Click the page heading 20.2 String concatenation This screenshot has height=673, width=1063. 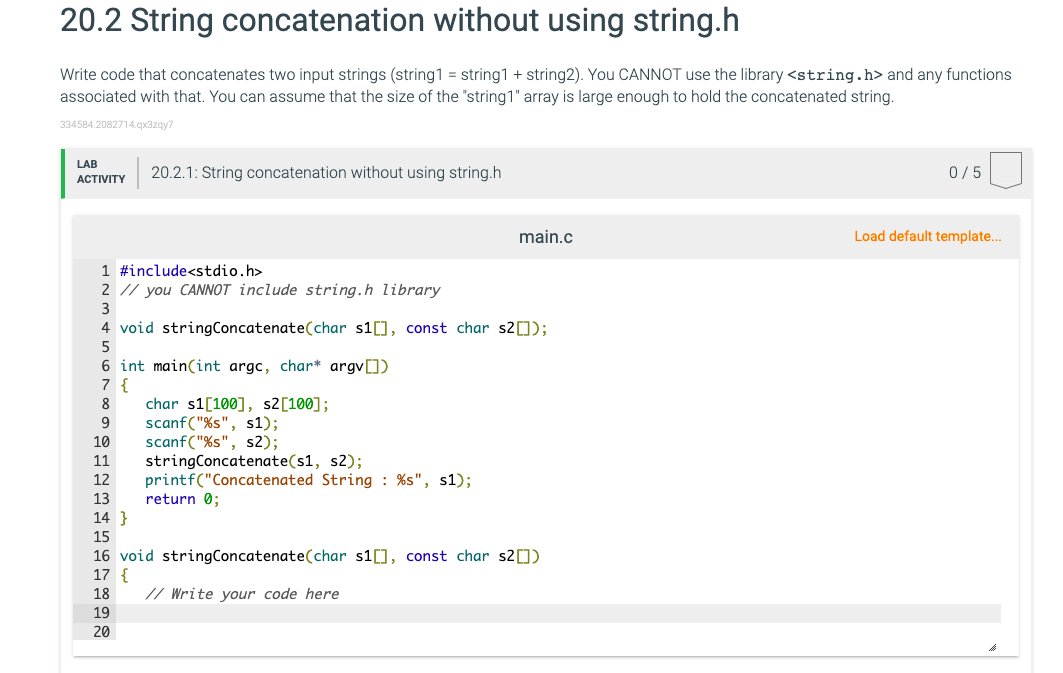pyautogui.click(x=399, y=20)
